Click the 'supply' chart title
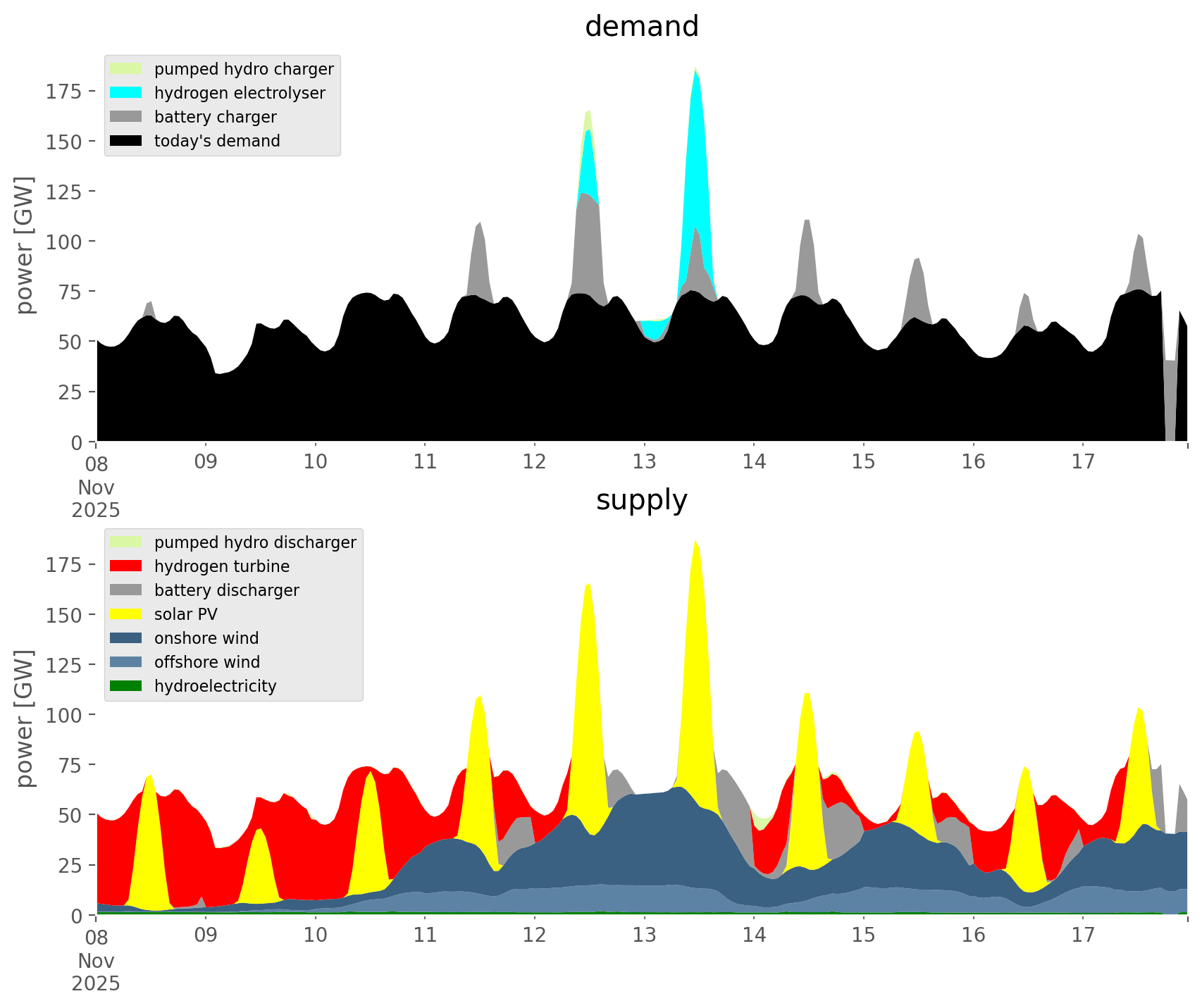Viewport: 1202px width, 1008px height. click(x=641, y=500)
